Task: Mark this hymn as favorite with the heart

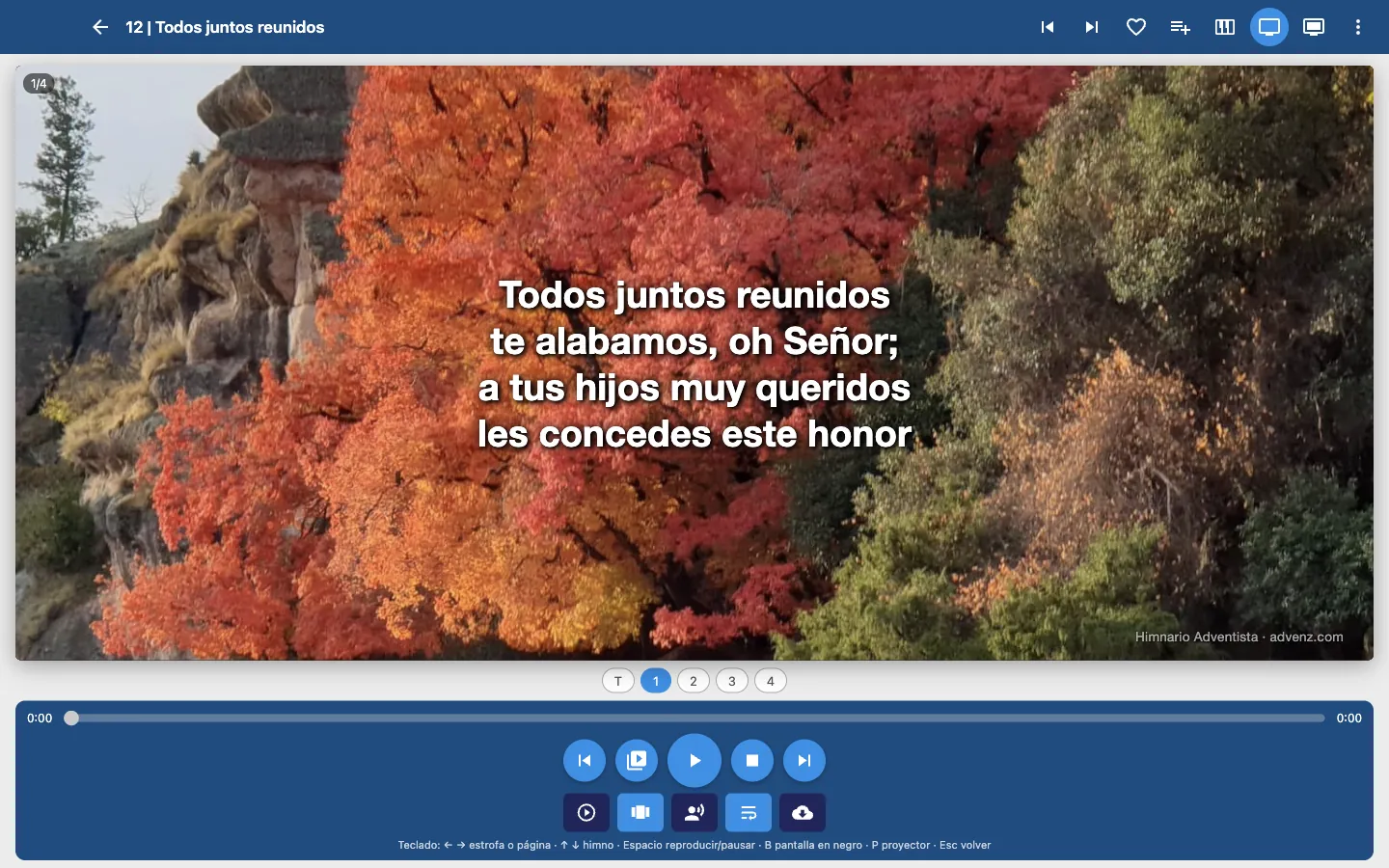Action: click(x=1136, y=27)
